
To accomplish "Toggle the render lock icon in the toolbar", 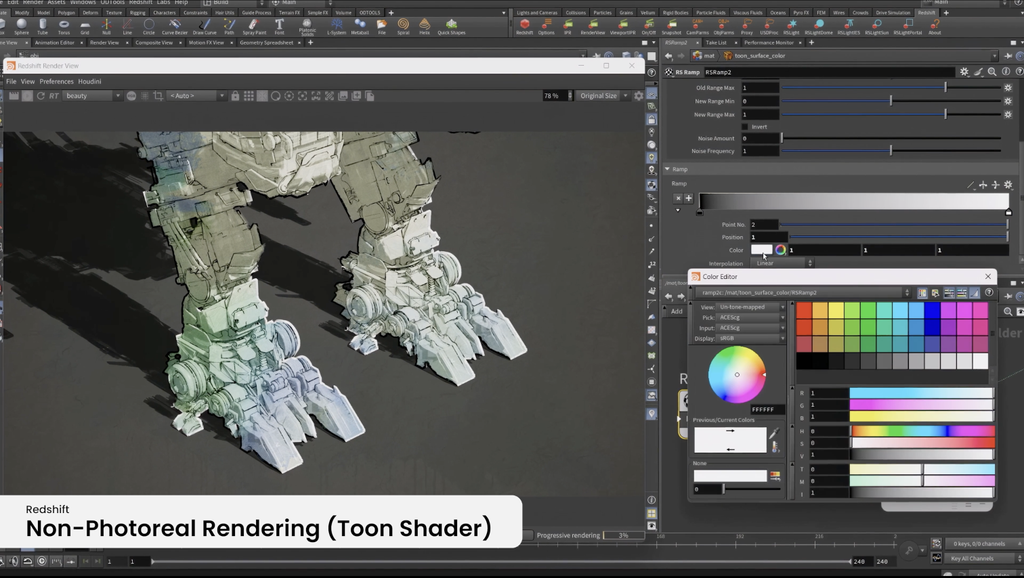I will pos(234,95).
